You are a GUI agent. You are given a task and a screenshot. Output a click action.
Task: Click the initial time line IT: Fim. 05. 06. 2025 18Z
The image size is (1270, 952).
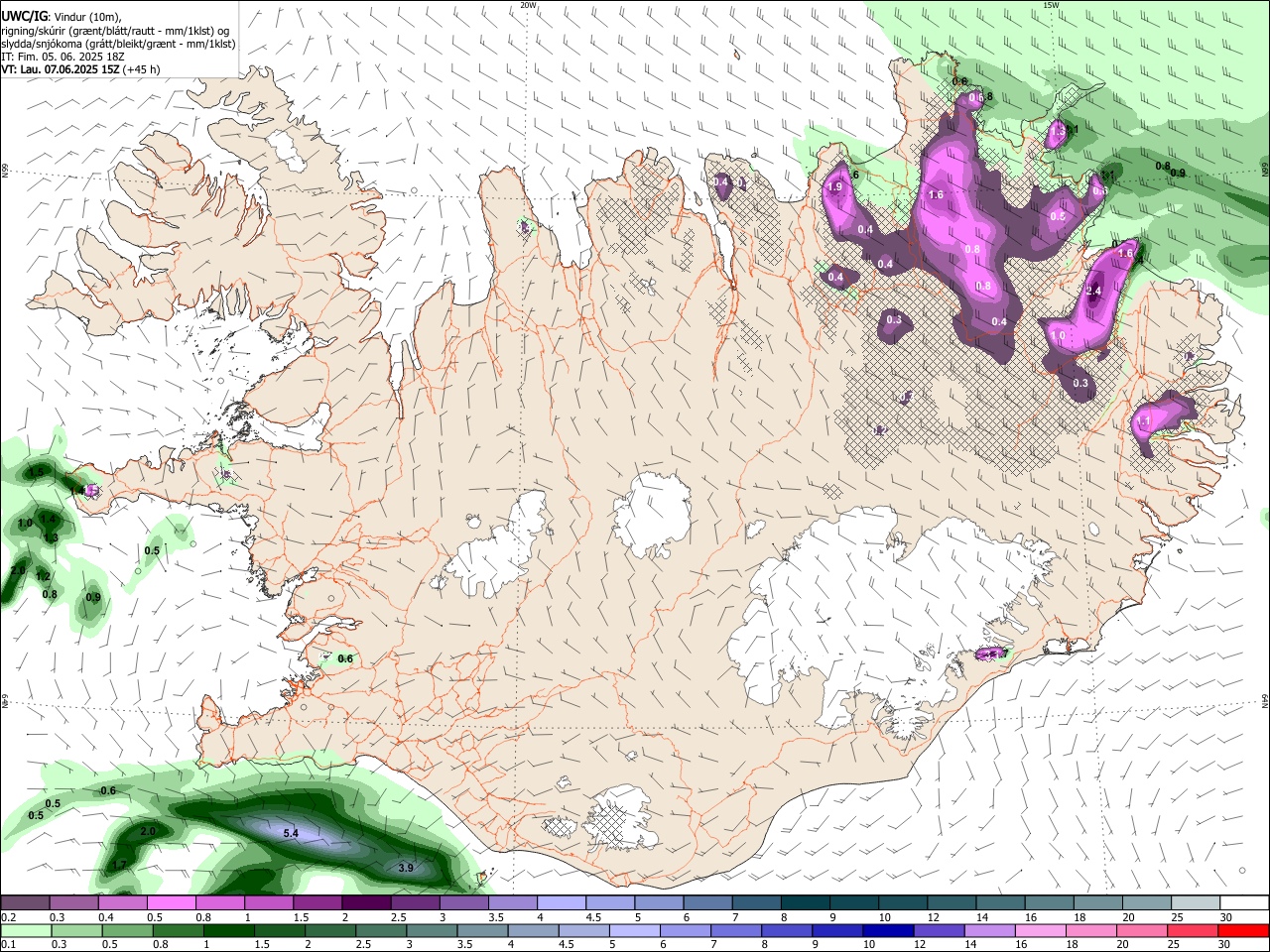tap(63, 57)
